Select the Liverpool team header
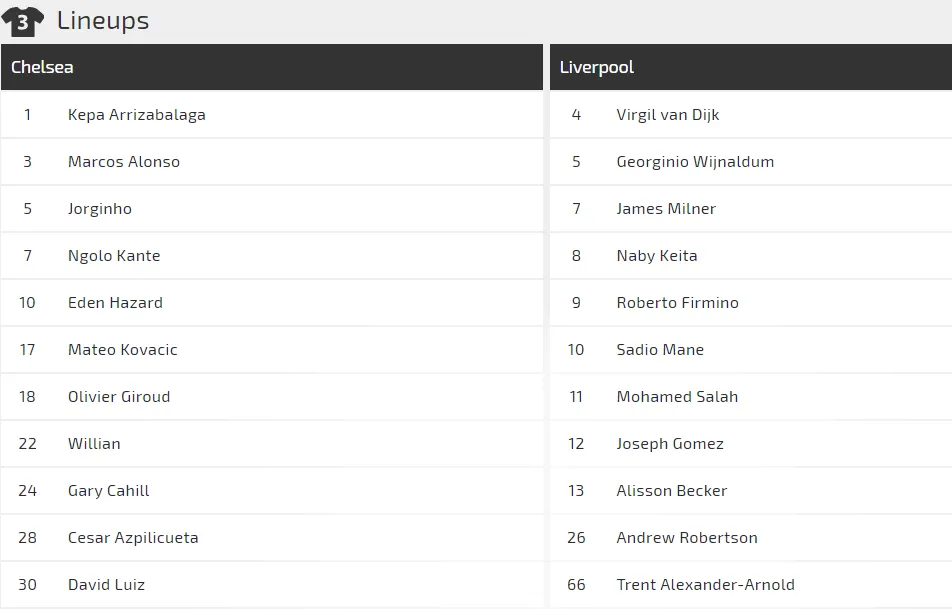 (597, 67)
